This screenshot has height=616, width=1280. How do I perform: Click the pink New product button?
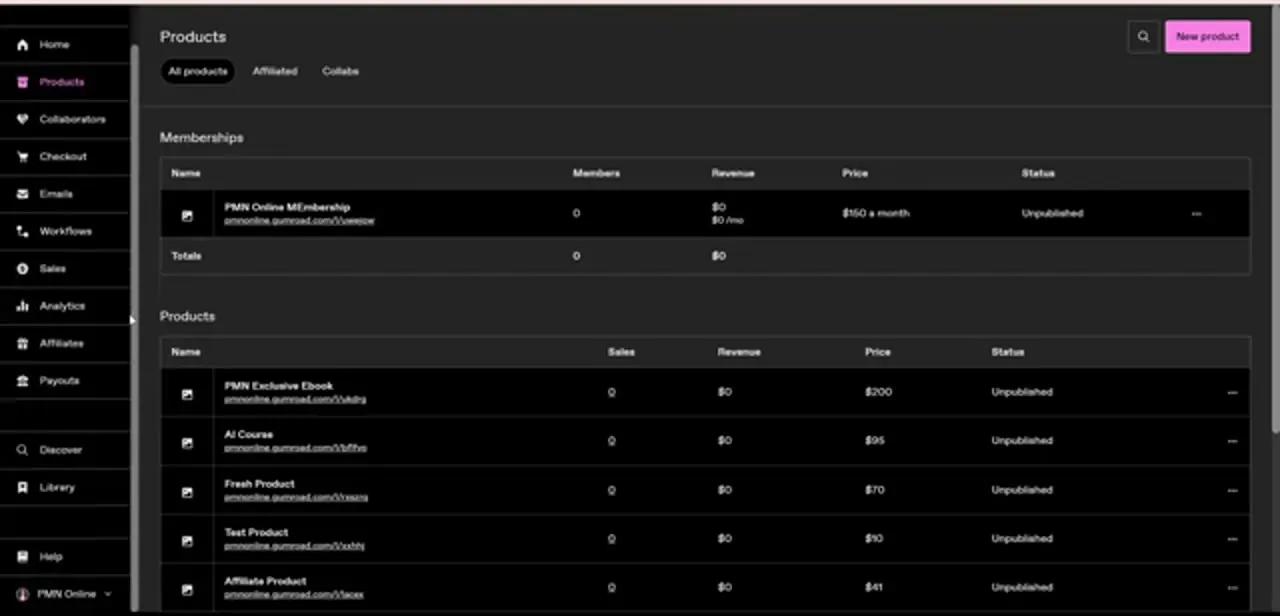(x=1207, y=37)
